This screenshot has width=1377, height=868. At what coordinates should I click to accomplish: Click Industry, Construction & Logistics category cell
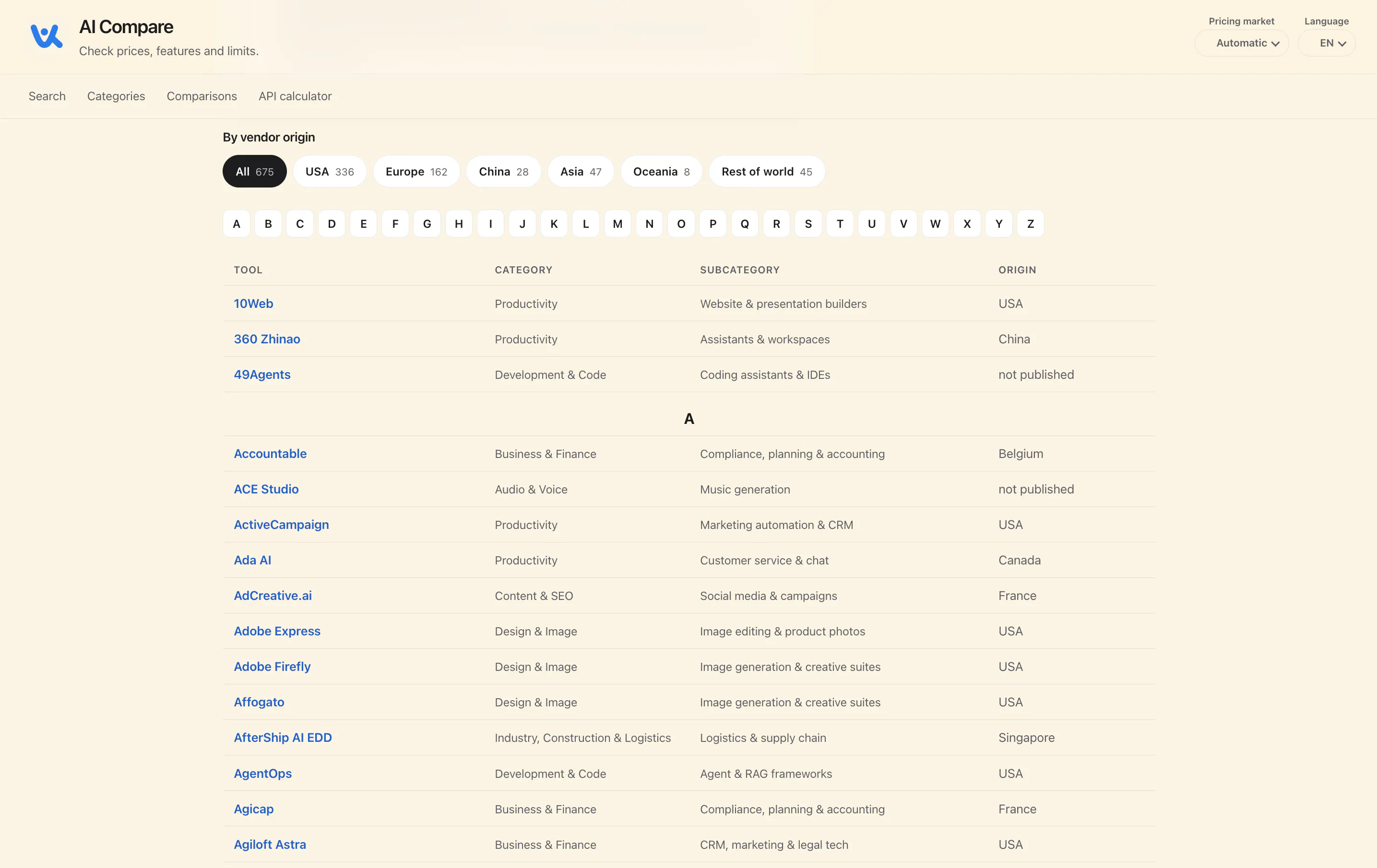click(582, 738)
